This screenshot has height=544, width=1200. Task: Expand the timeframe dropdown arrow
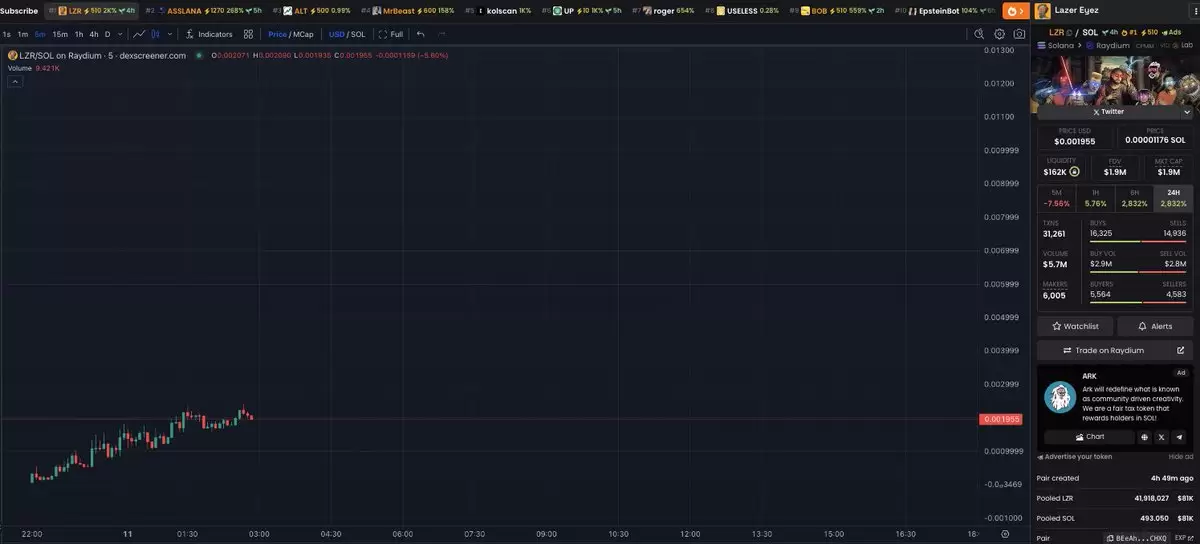[119, 34]
